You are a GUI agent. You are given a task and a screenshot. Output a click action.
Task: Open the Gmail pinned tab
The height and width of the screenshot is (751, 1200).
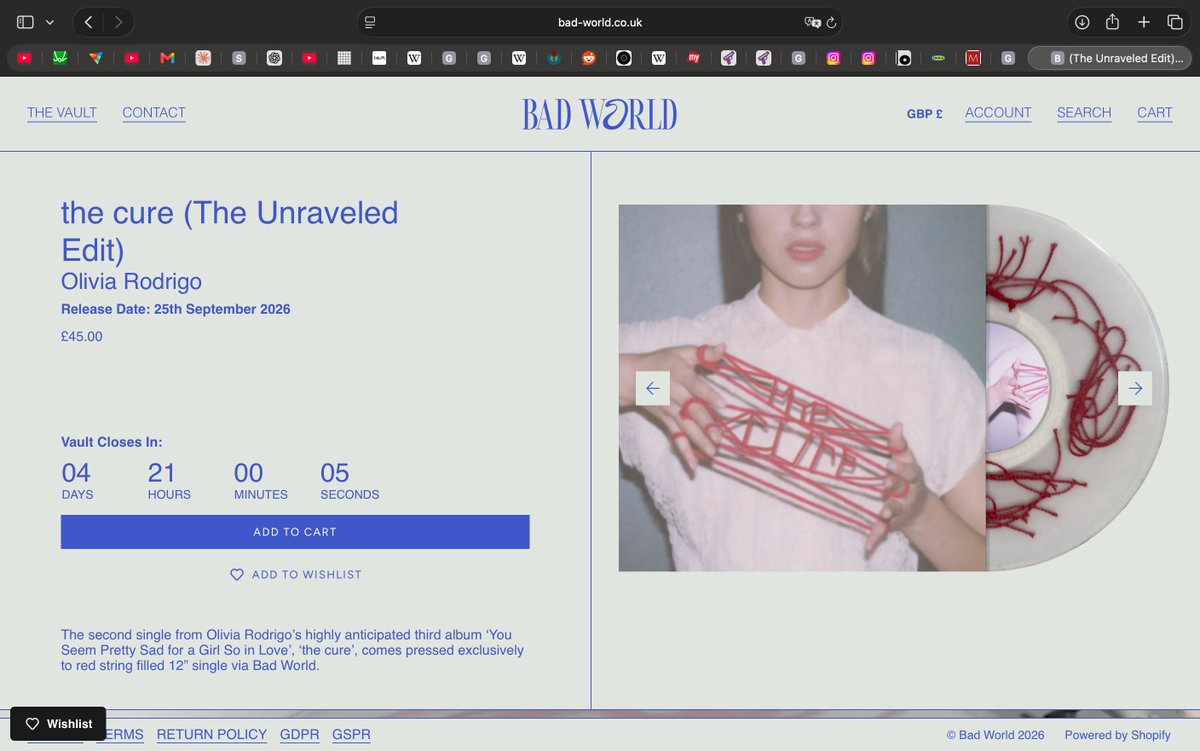[x=168, y=58]
